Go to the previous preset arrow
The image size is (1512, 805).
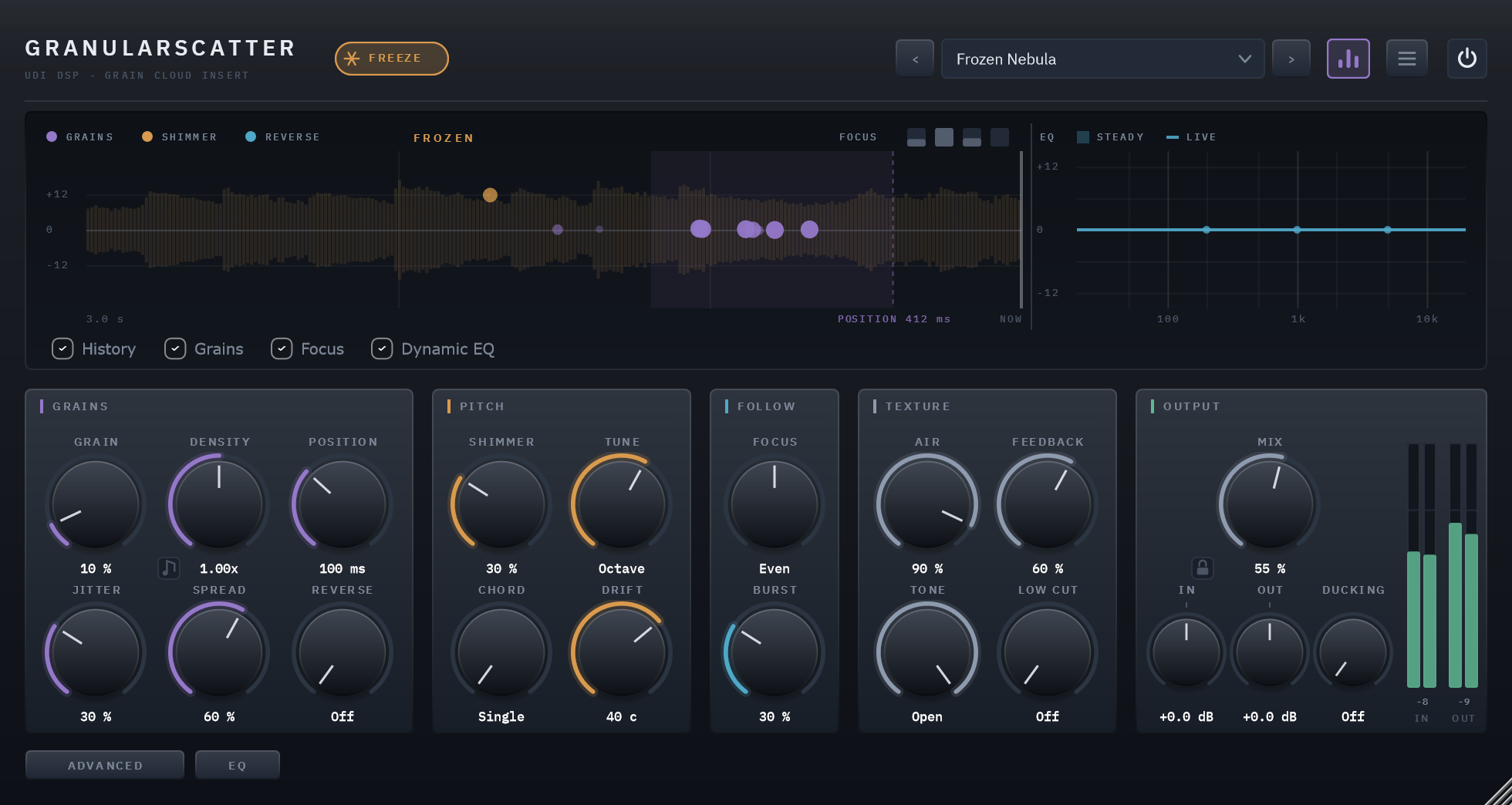915,59
